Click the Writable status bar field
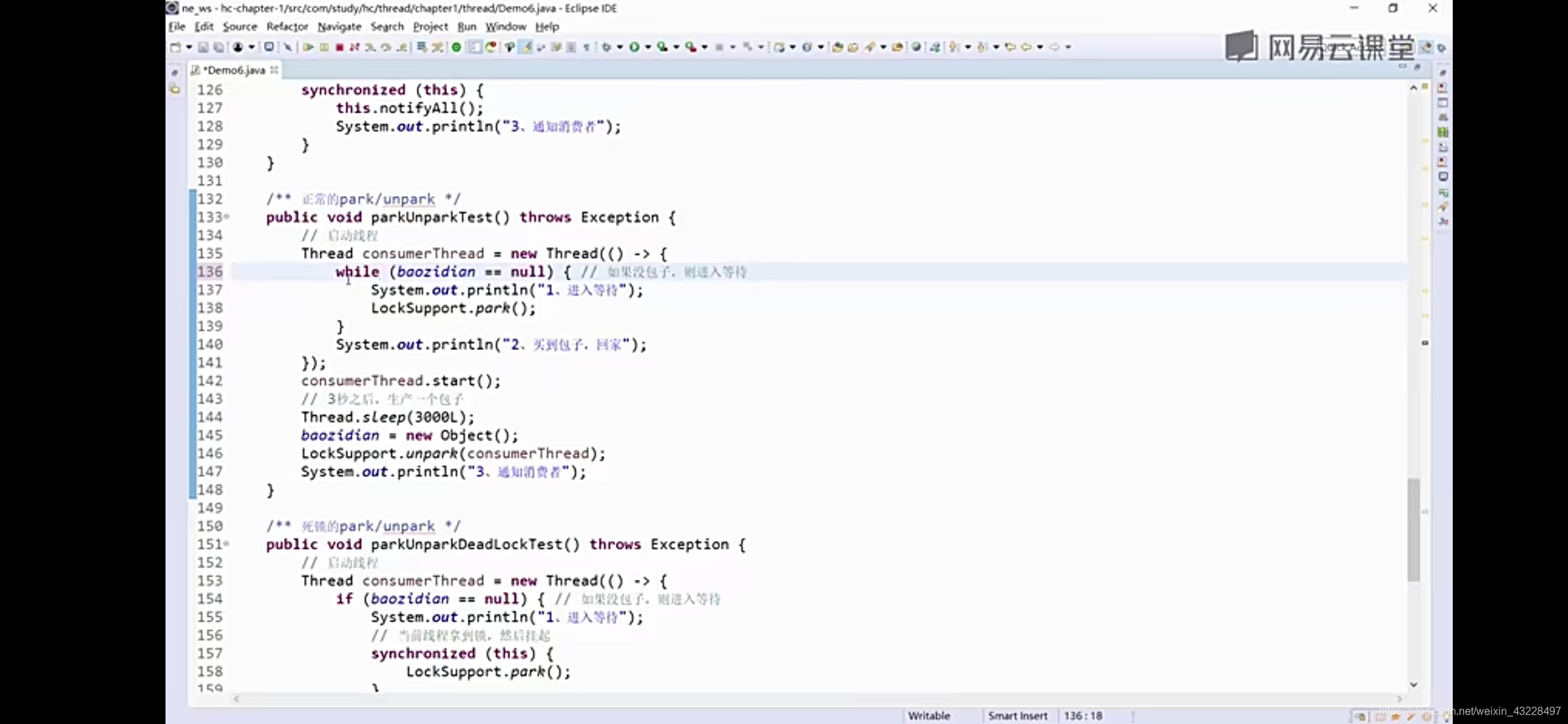This screenshot has height=724, width=1568. tap(929, 715)
